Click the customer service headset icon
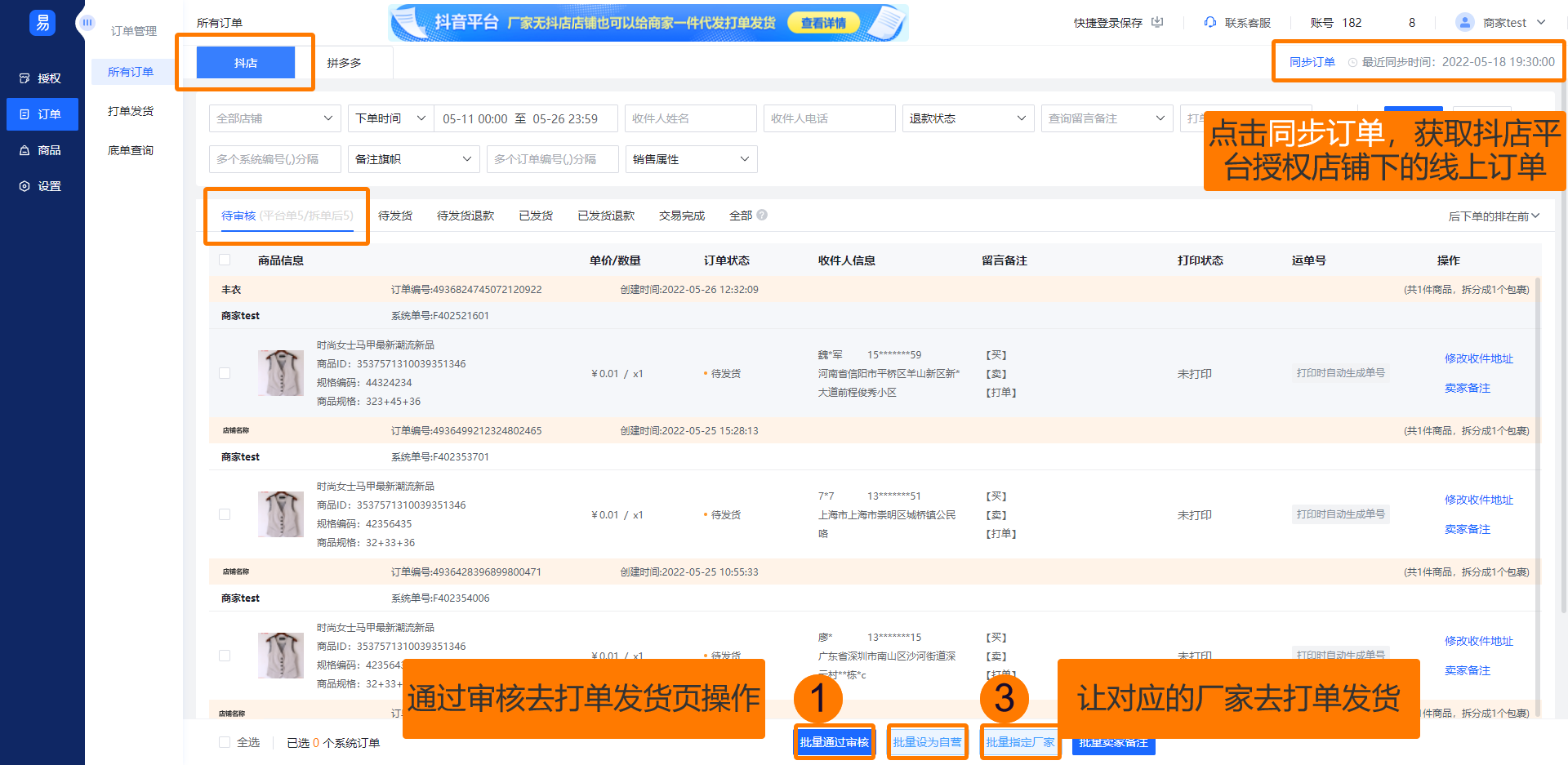 1210,22
